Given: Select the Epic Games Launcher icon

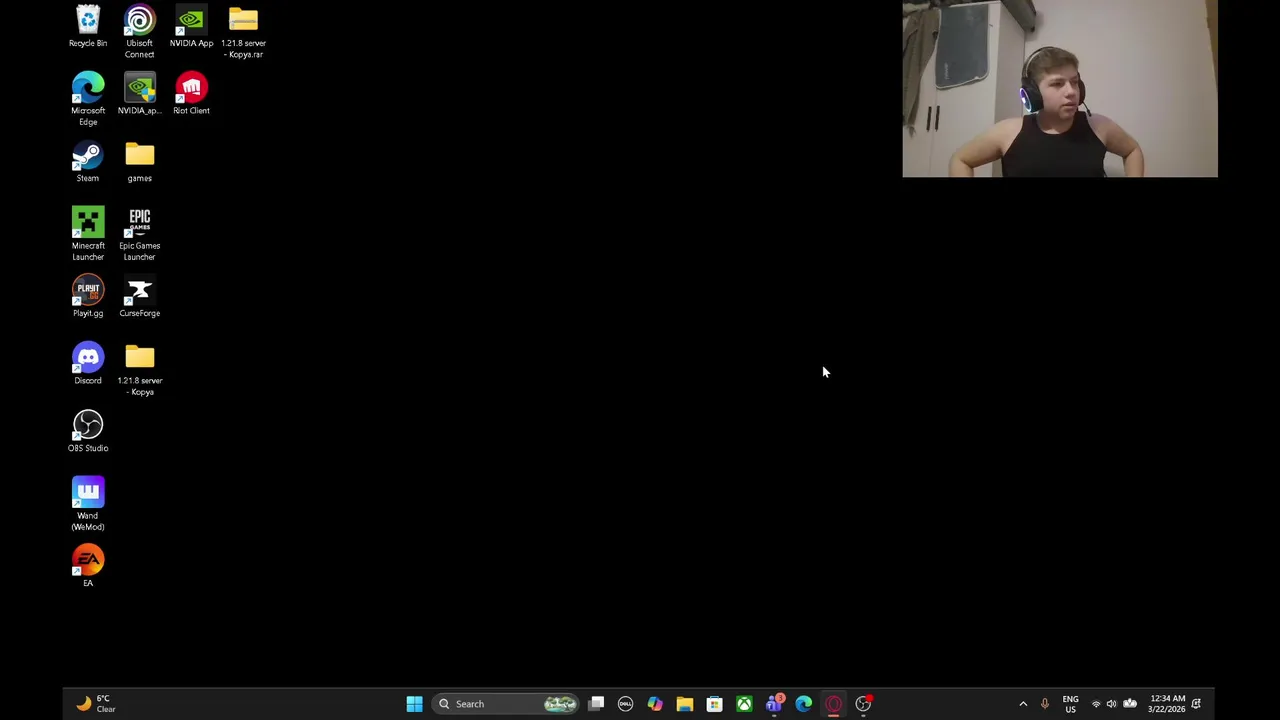Looking at the screenshot, I should [x=140, y=234].
